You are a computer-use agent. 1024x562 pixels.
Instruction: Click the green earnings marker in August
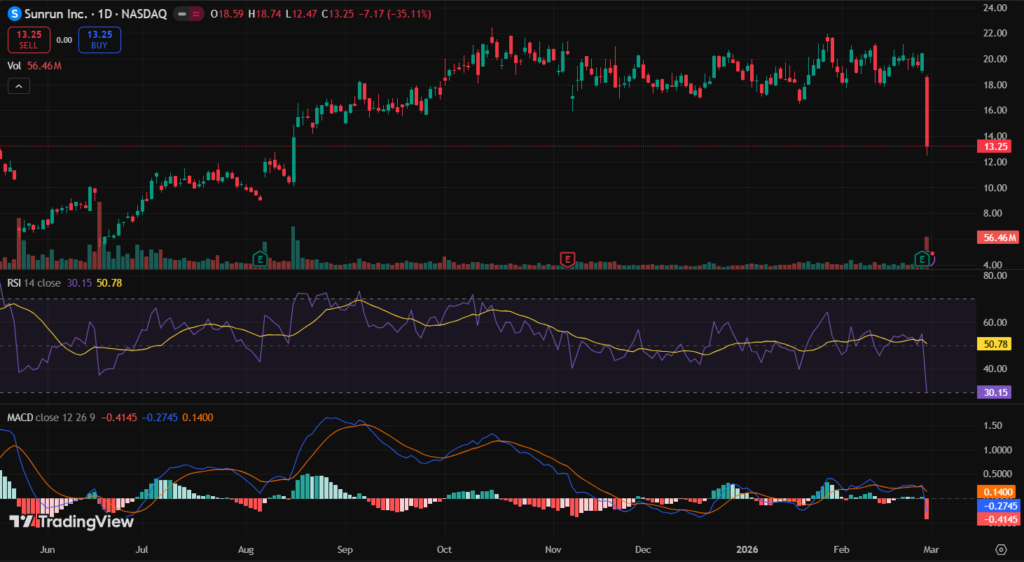(262, 259)
